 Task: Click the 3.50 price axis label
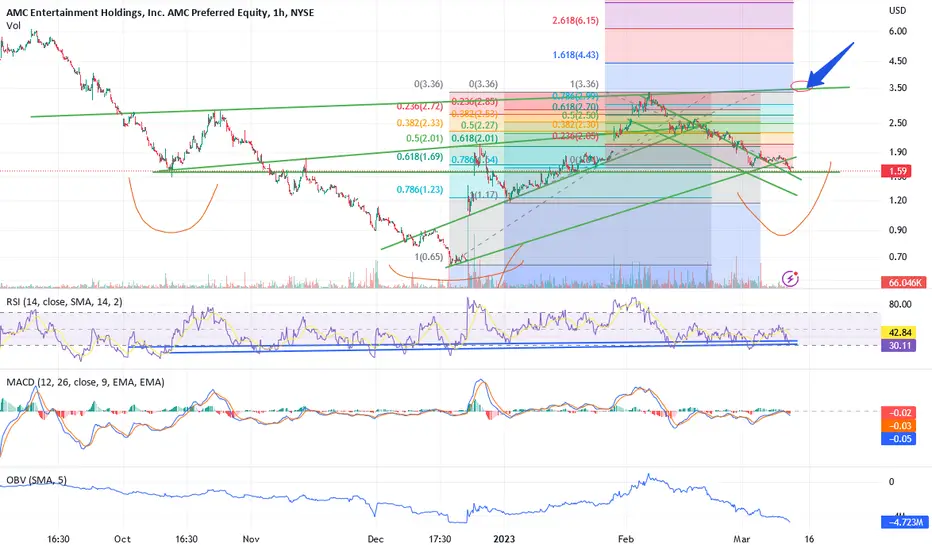(898, 87)
